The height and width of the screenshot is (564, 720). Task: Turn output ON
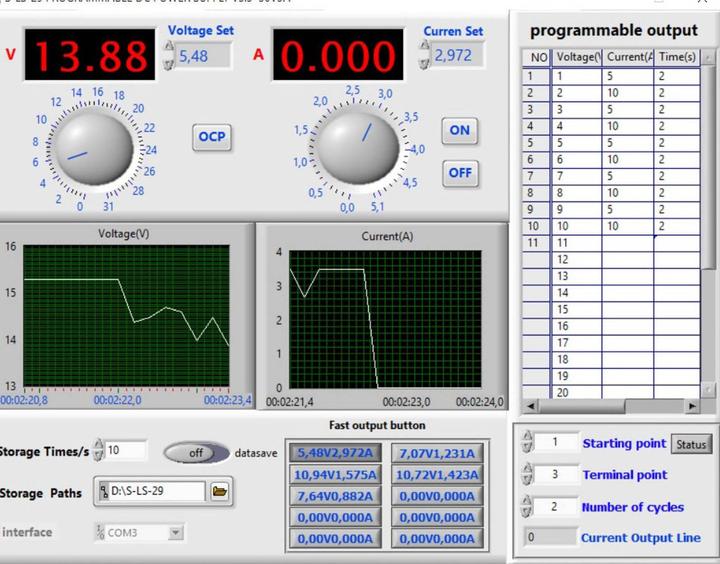460,130
